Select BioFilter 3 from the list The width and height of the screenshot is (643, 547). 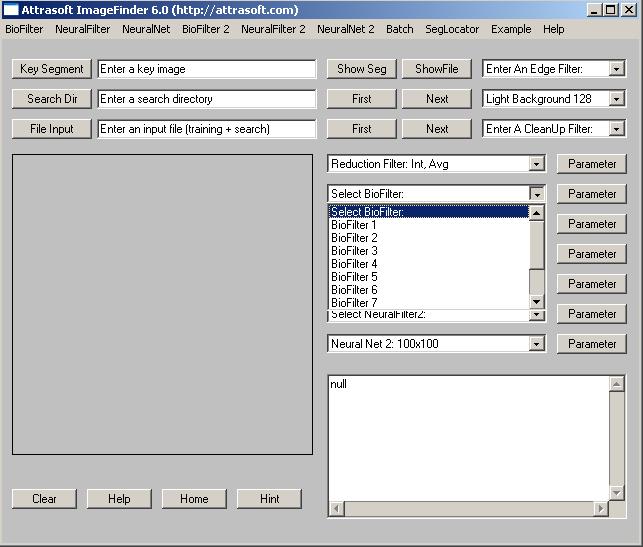pyautogui.click(x=354, y=251)
